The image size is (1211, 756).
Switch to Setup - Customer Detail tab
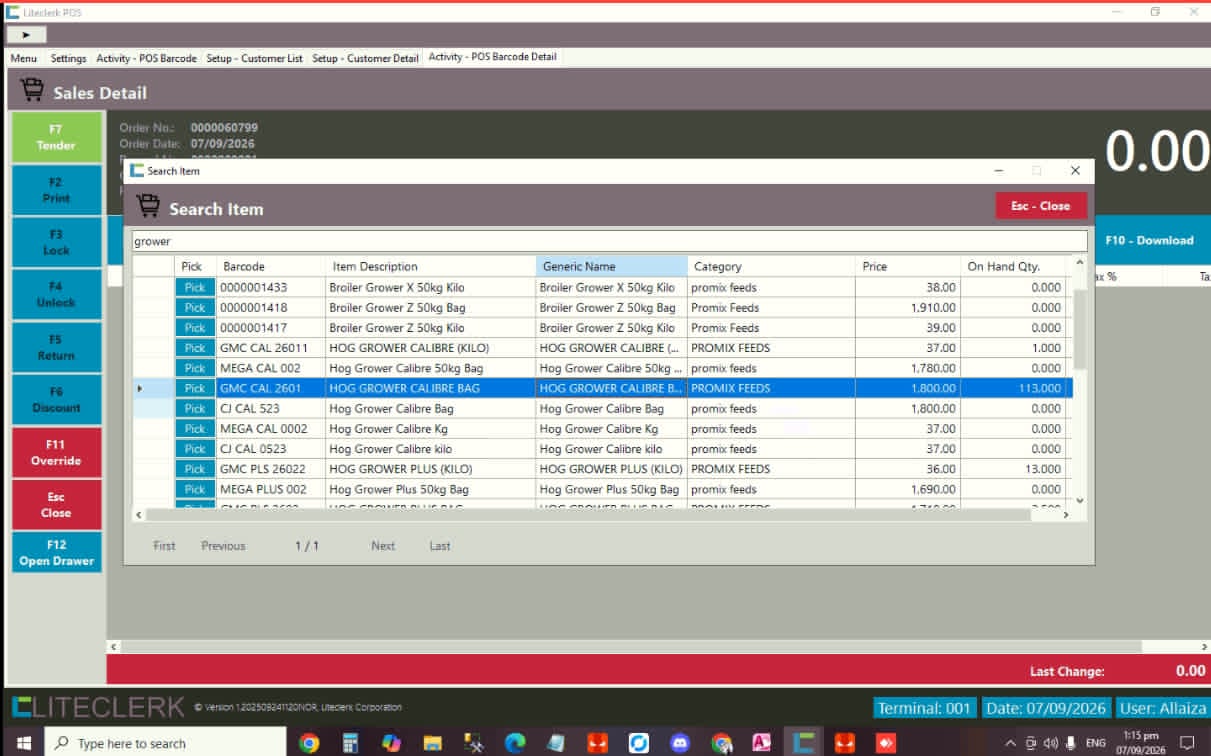(365, 58)
